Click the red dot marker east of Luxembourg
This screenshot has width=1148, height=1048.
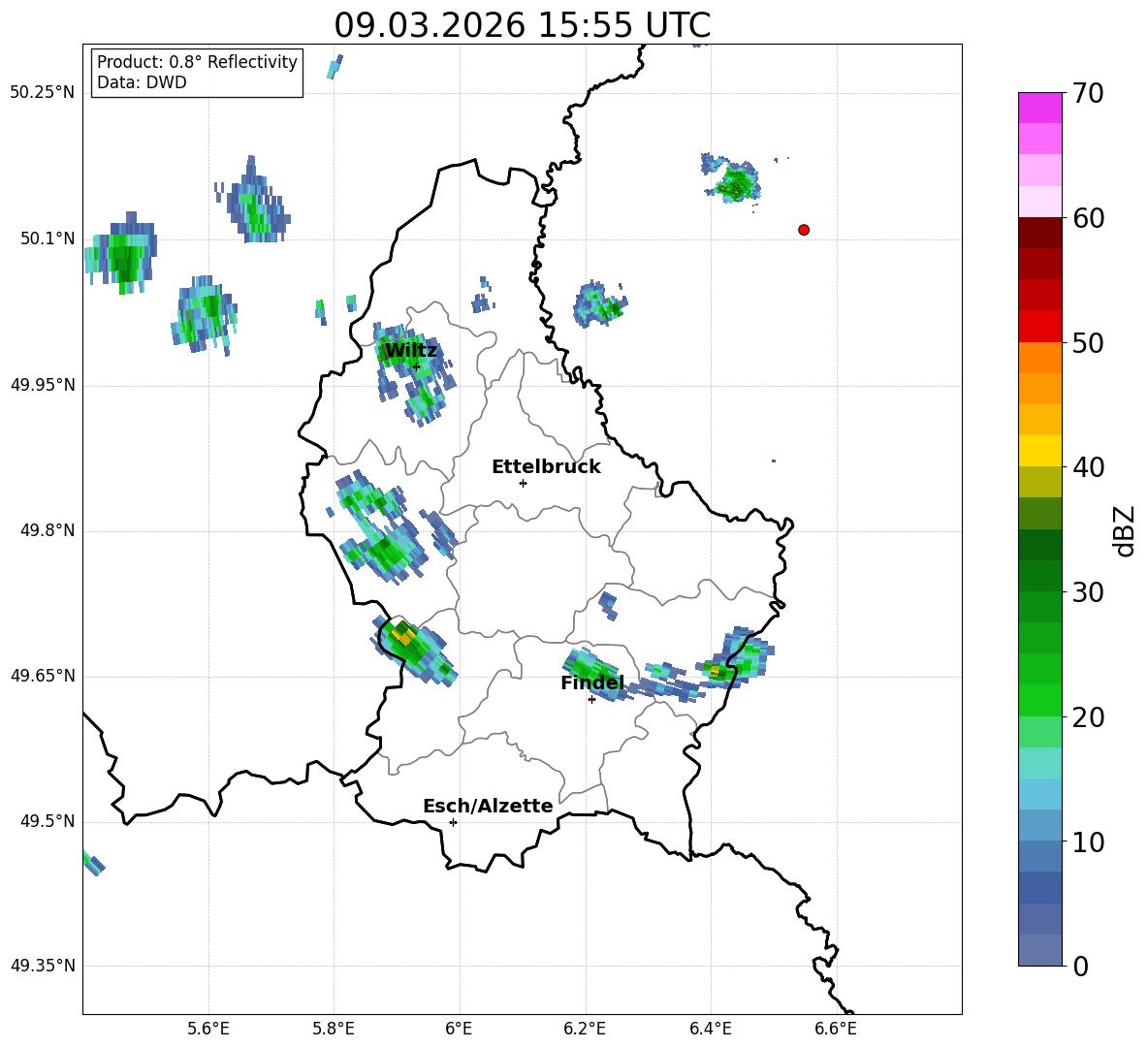[x=803, y=230]
